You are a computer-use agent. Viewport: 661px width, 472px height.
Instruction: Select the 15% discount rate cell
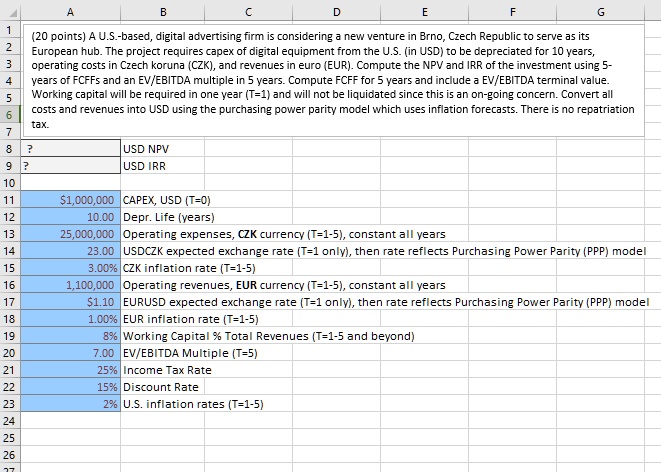coord(71,387)
